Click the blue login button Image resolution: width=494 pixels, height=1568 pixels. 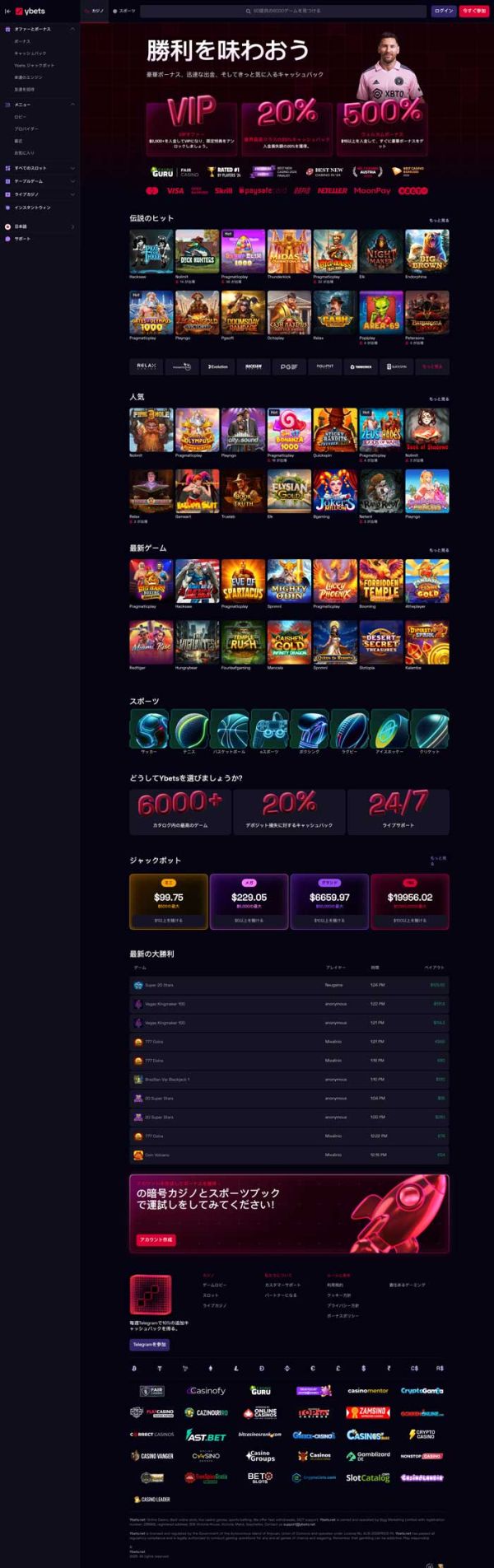coord(444,12)
